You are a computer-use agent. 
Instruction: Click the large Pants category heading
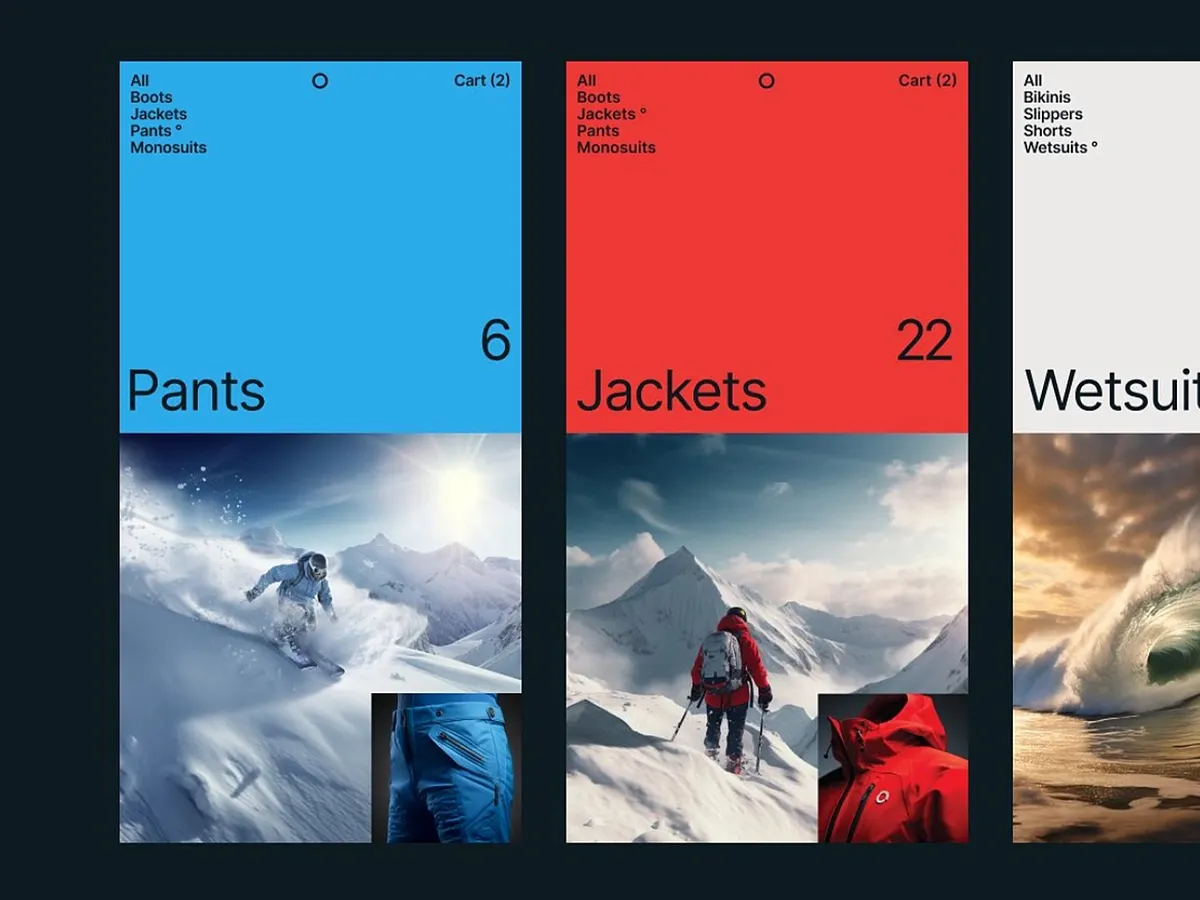[x=197, y=390]
